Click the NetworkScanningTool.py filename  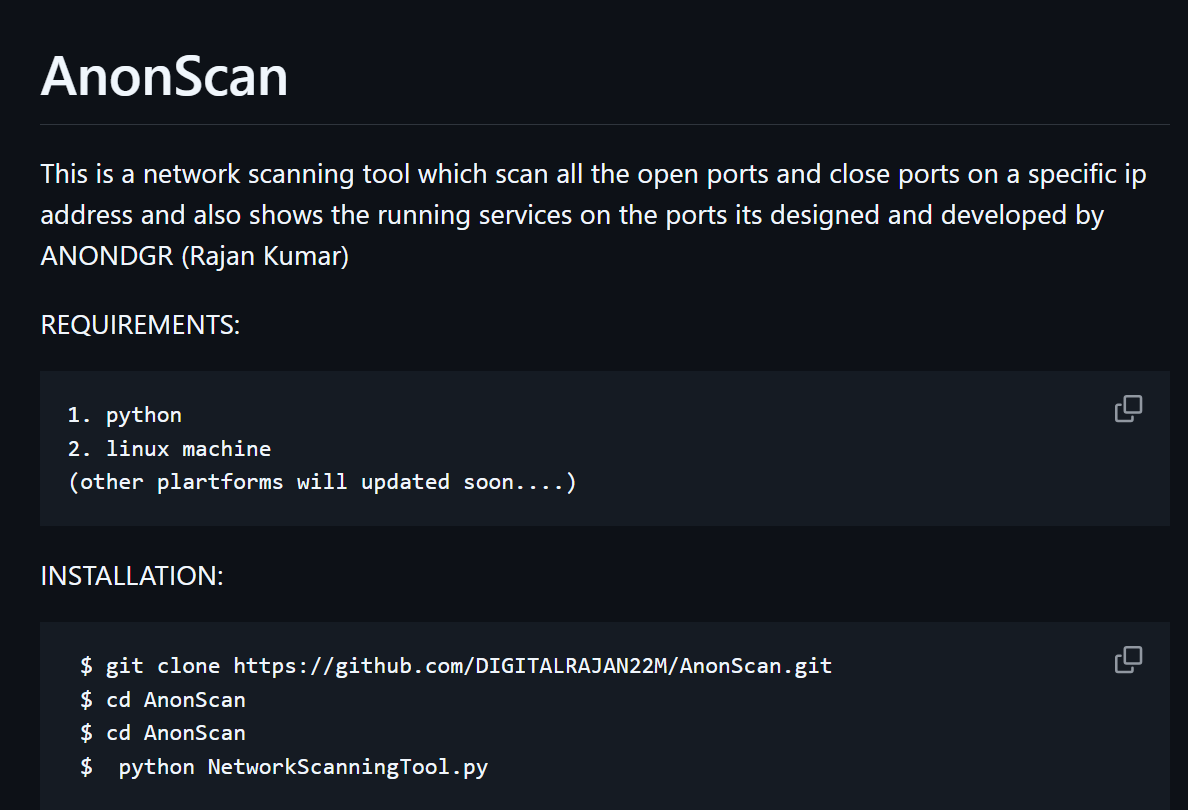click(348, 767)
